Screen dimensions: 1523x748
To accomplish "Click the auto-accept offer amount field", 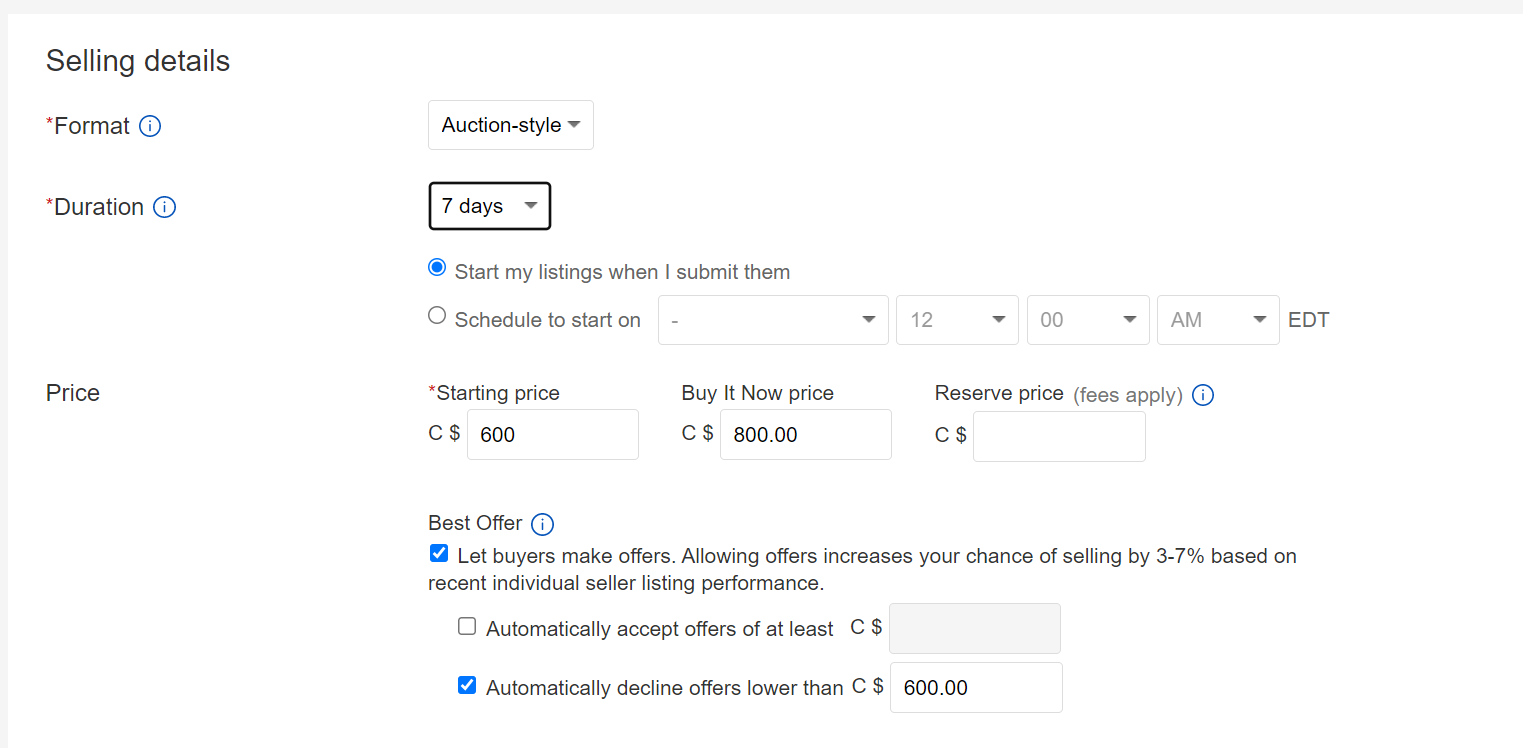I will (x=975, y=628).
